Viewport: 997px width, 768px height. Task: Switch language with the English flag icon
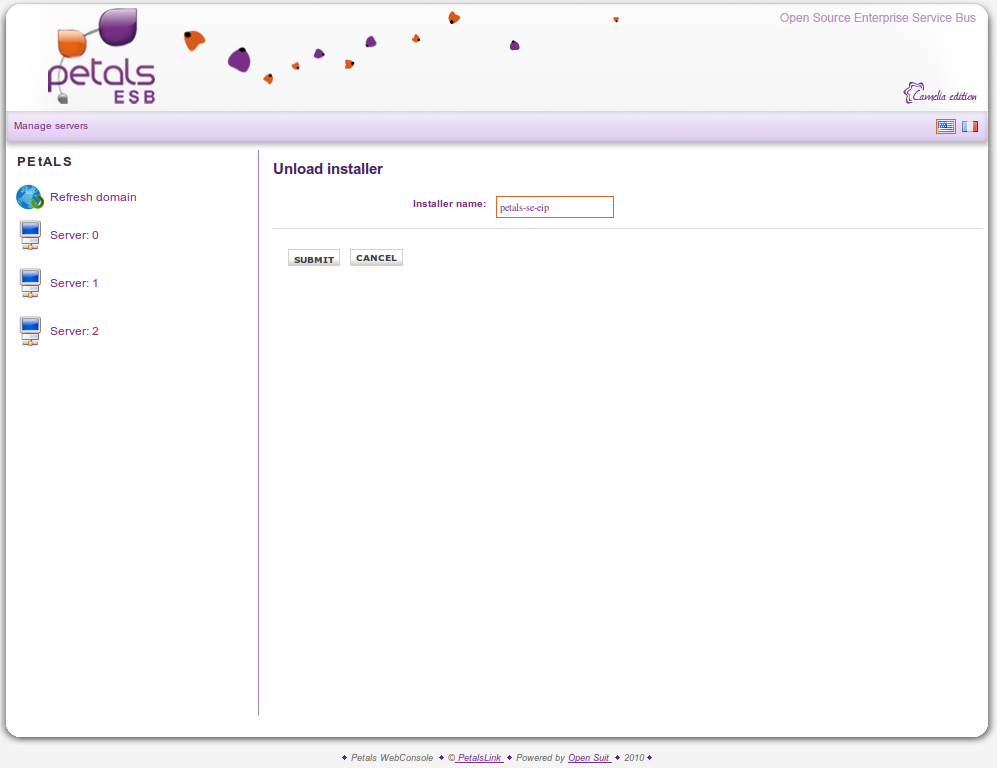(x=945, y=126)
